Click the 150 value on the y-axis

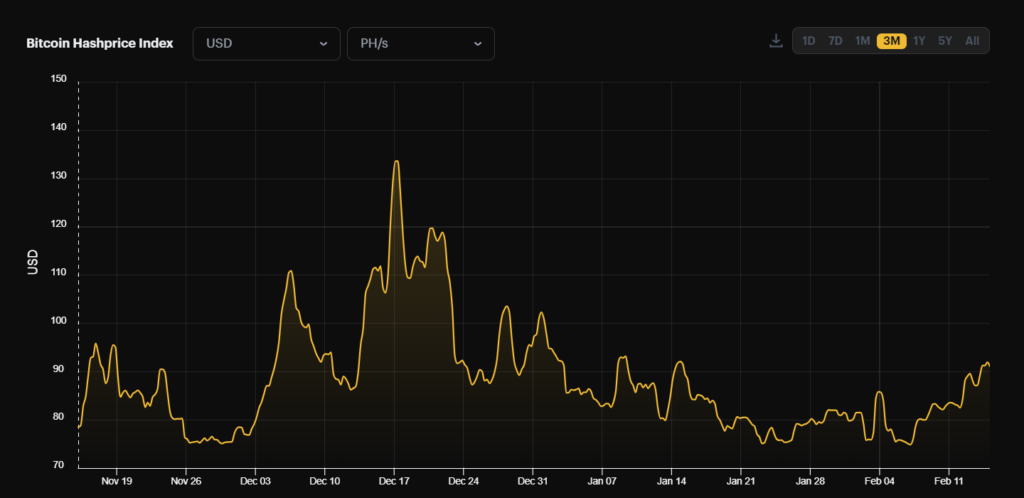(58, 81)
